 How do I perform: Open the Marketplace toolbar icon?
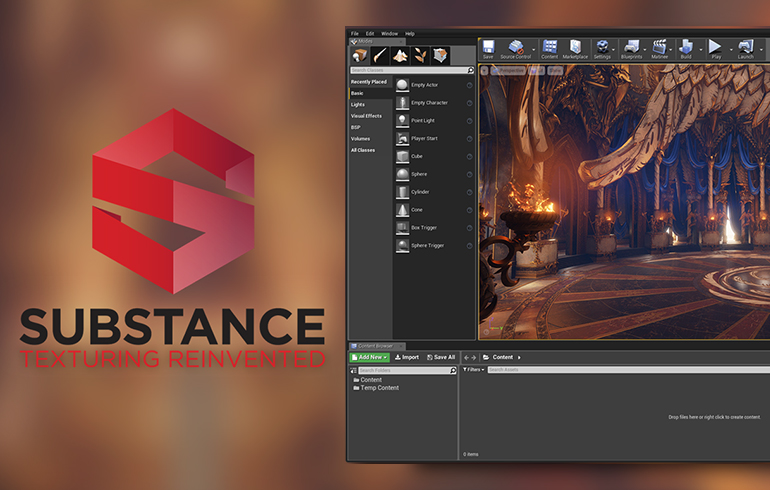[575, 47]
